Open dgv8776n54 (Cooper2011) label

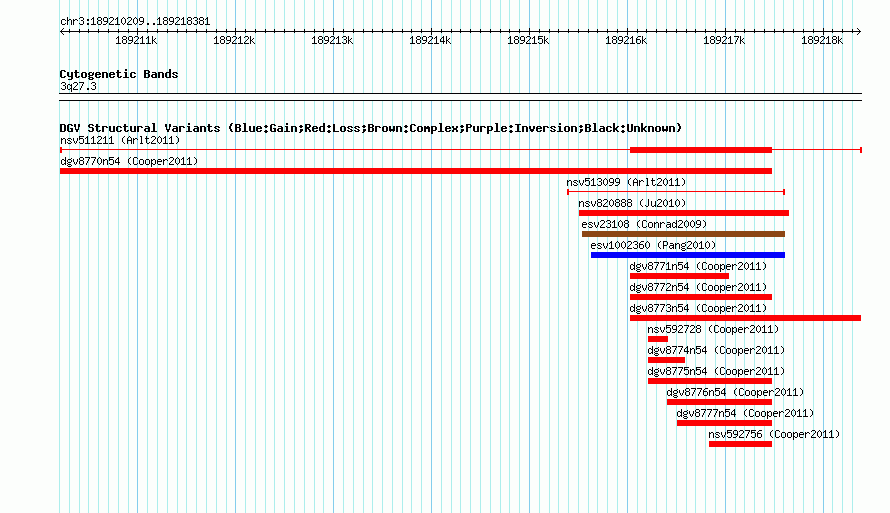coord(735,392)
